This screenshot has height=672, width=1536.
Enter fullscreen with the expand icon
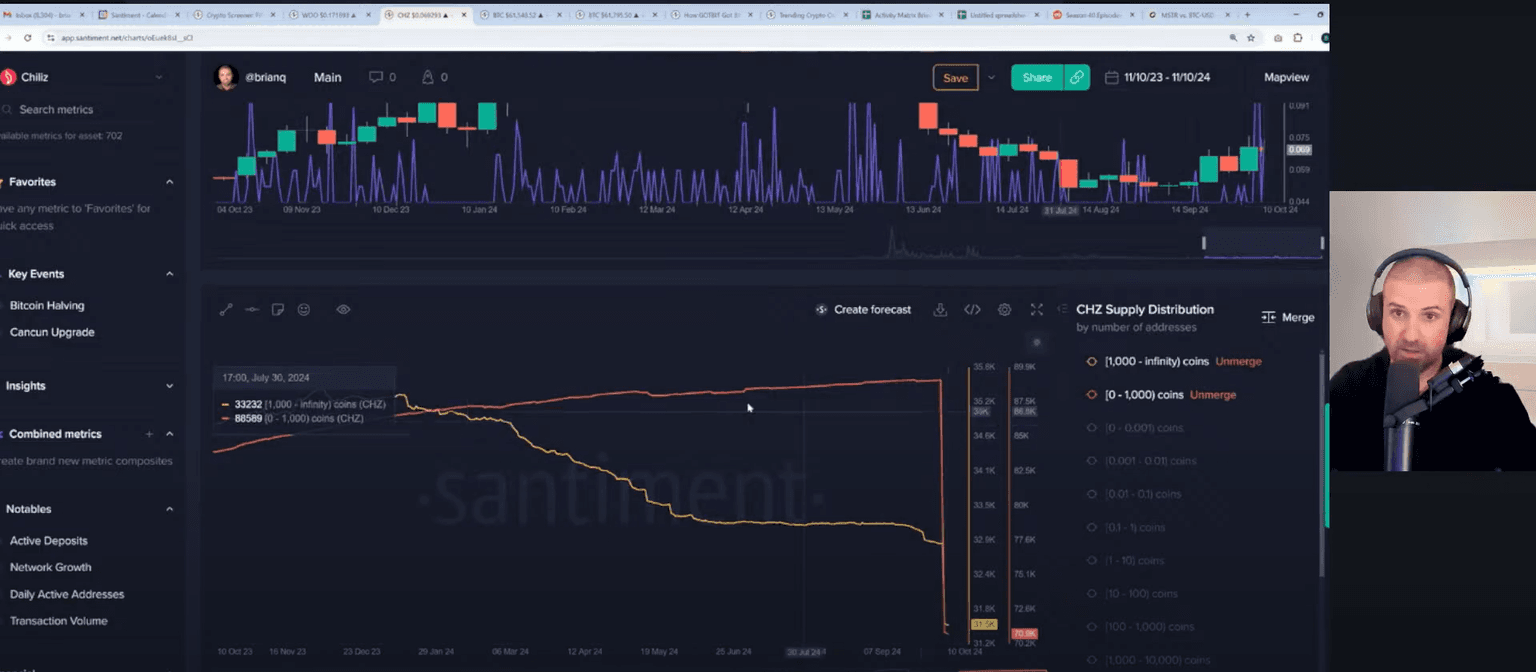1036,310
